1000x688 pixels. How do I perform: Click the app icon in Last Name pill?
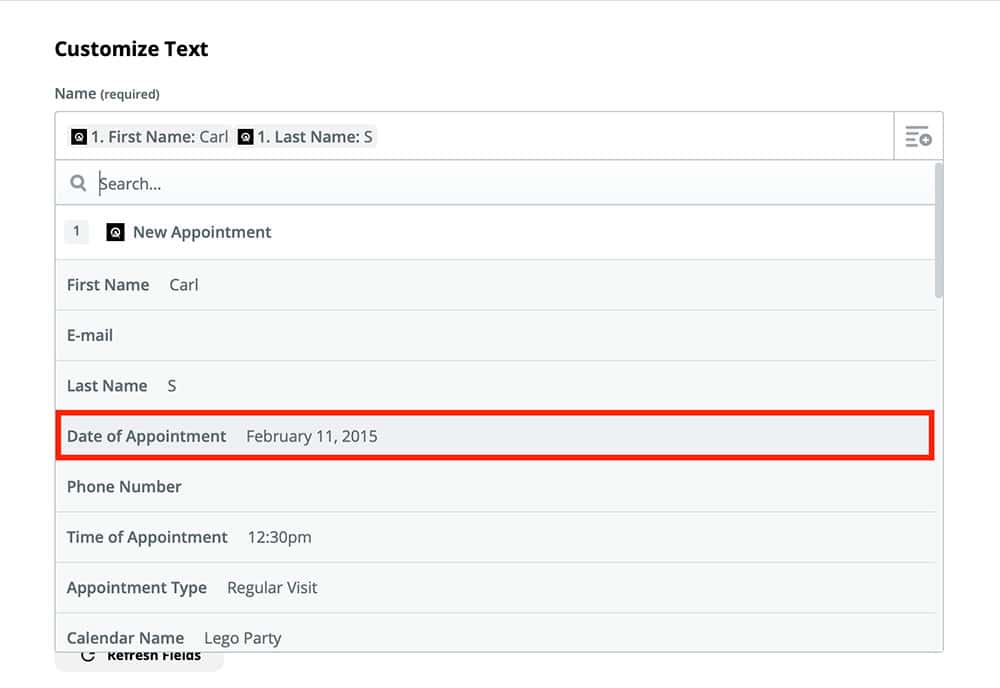coord(246,137)
